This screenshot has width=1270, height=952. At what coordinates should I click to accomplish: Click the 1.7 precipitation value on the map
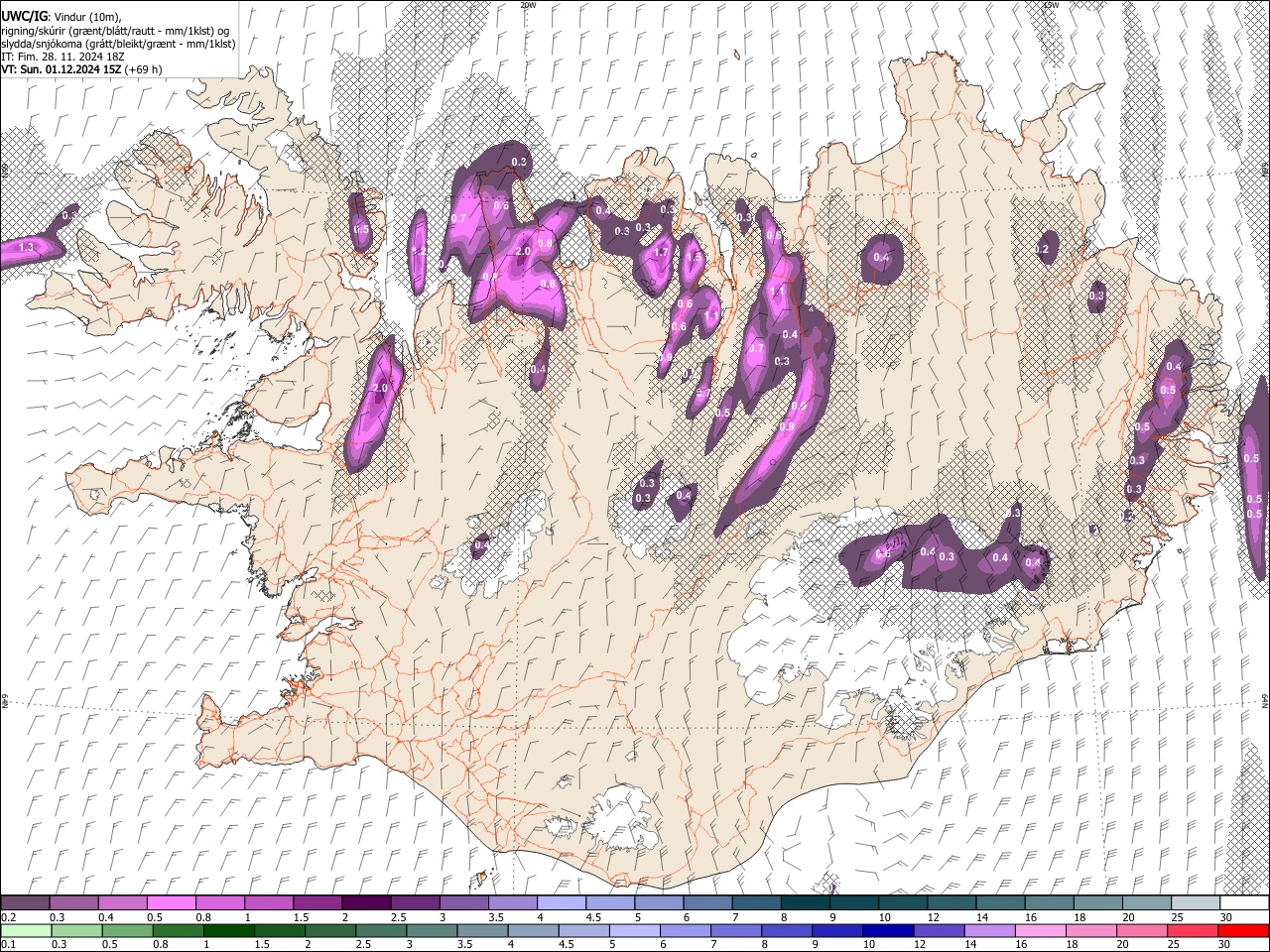[662, 252]
